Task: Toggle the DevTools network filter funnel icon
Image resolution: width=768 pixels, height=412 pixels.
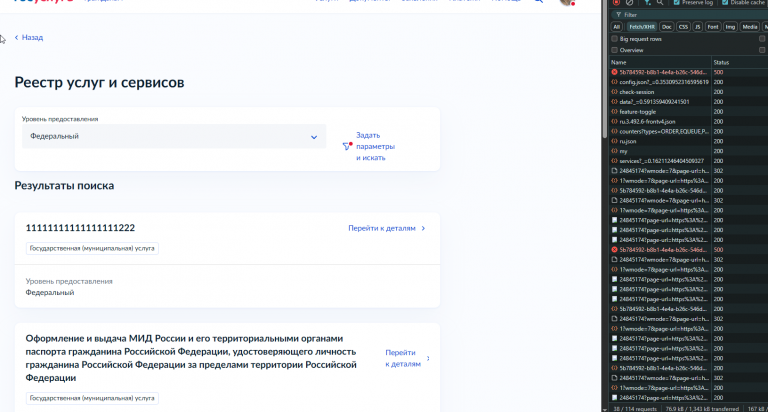Action: tap(647, 2)
